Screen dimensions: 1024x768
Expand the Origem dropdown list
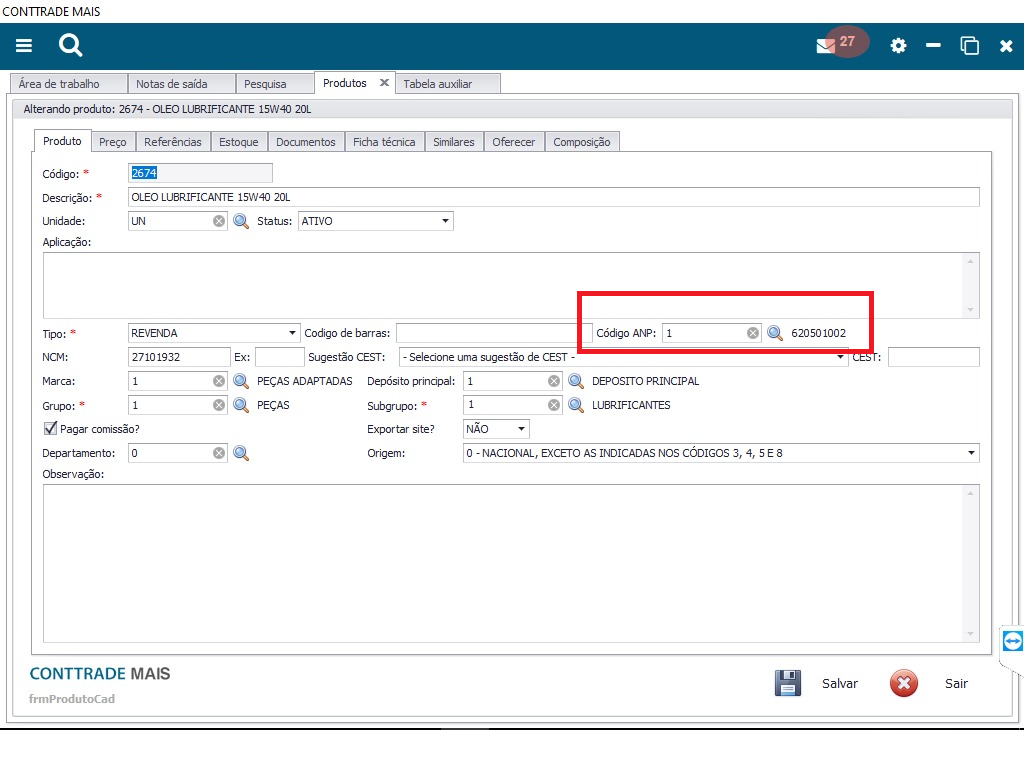(971, 453)
